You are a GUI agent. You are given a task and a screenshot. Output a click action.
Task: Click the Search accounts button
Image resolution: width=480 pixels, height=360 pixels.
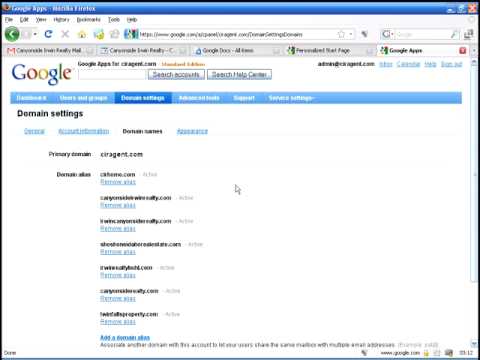pyautogui.click(x=176, y=74)
